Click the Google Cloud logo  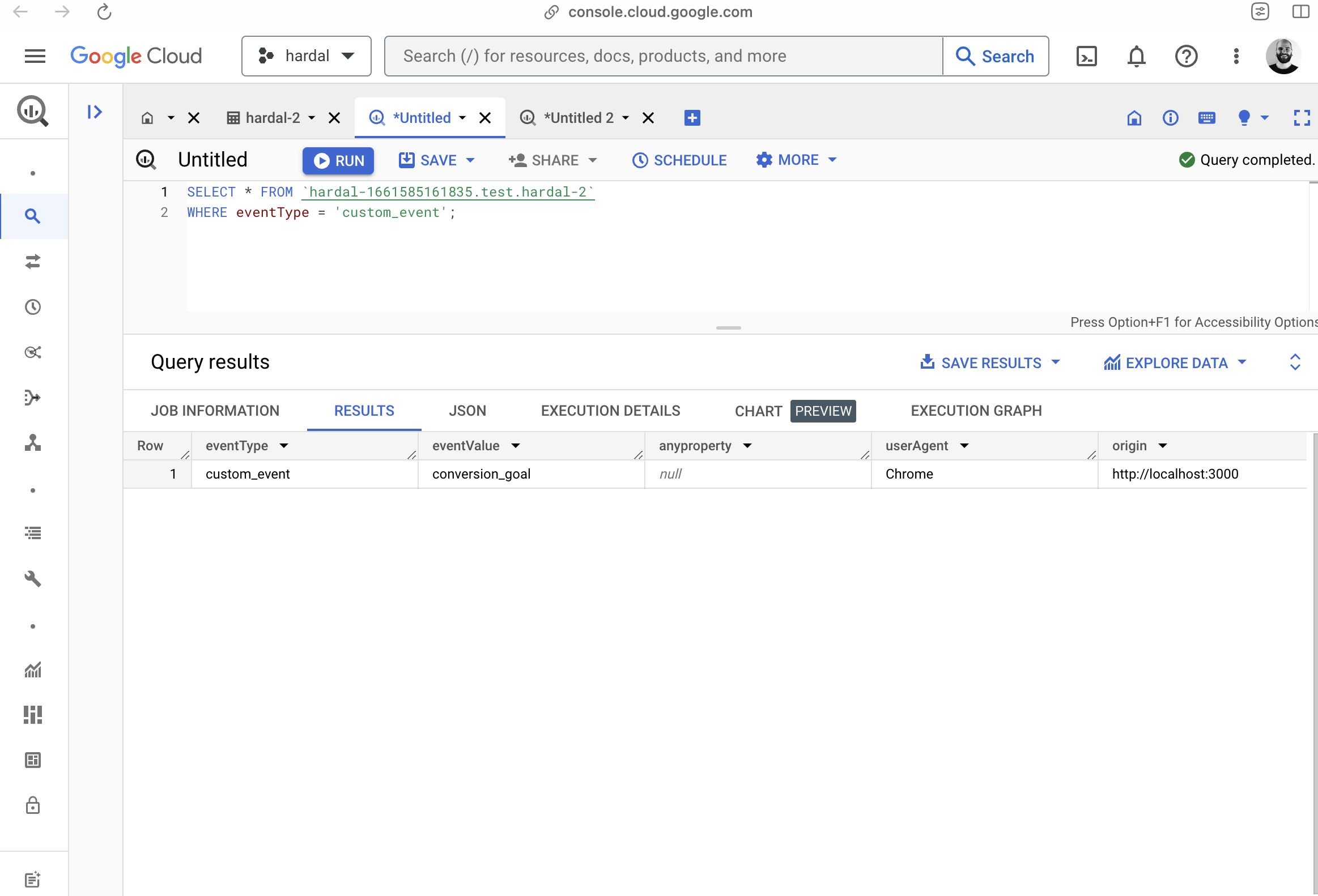tap(136, 56)
